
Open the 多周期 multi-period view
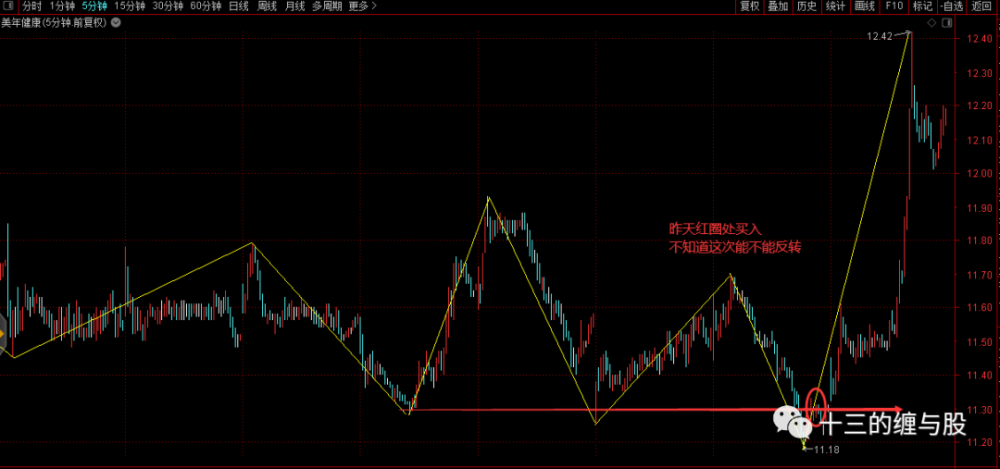326,6
